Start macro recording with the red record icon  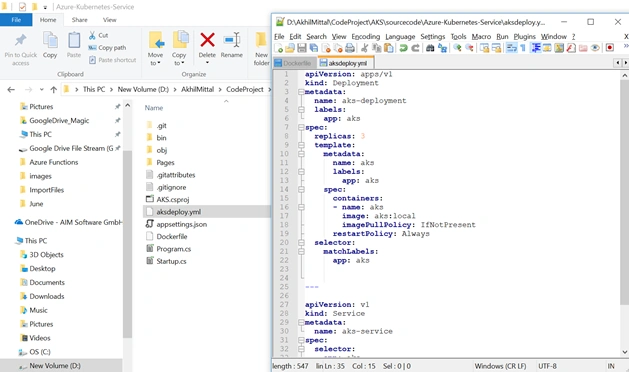click(x=610, y=48)
